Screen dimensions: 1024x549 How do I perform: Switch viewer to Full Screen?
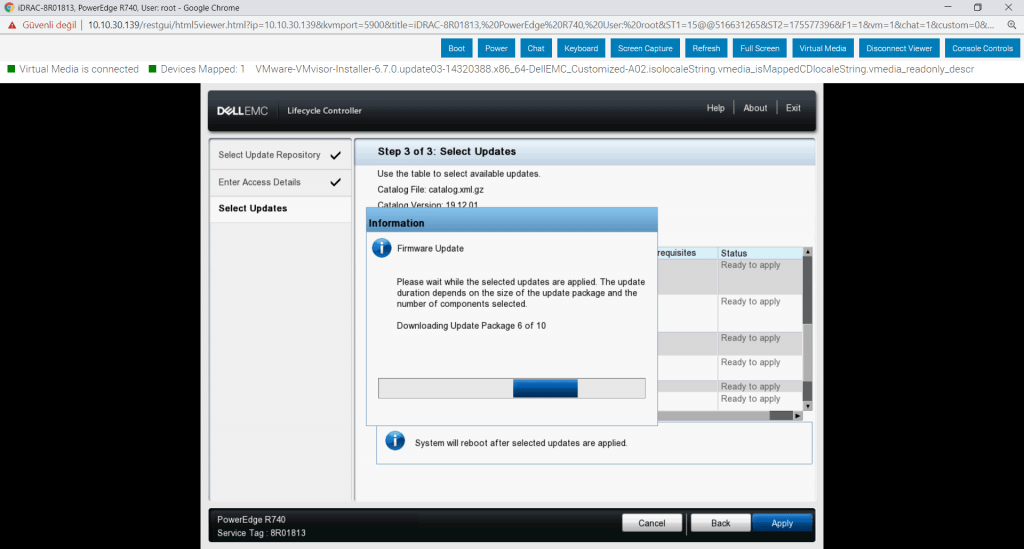(759, 48)
